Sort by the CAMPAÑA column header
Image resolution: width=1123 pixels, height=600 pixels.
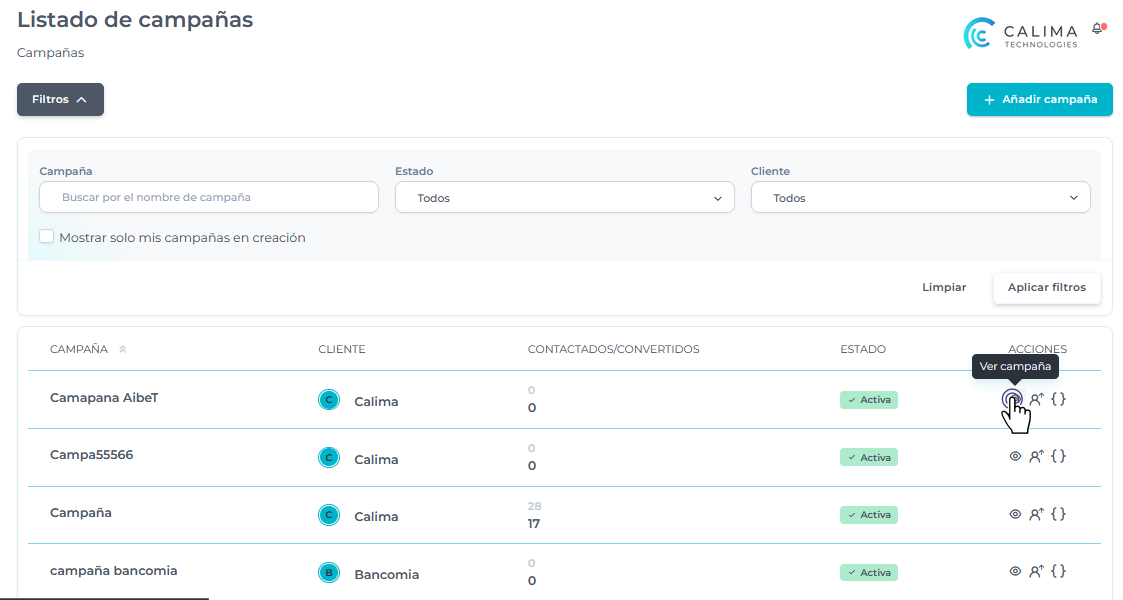click(x=80, y=349)
